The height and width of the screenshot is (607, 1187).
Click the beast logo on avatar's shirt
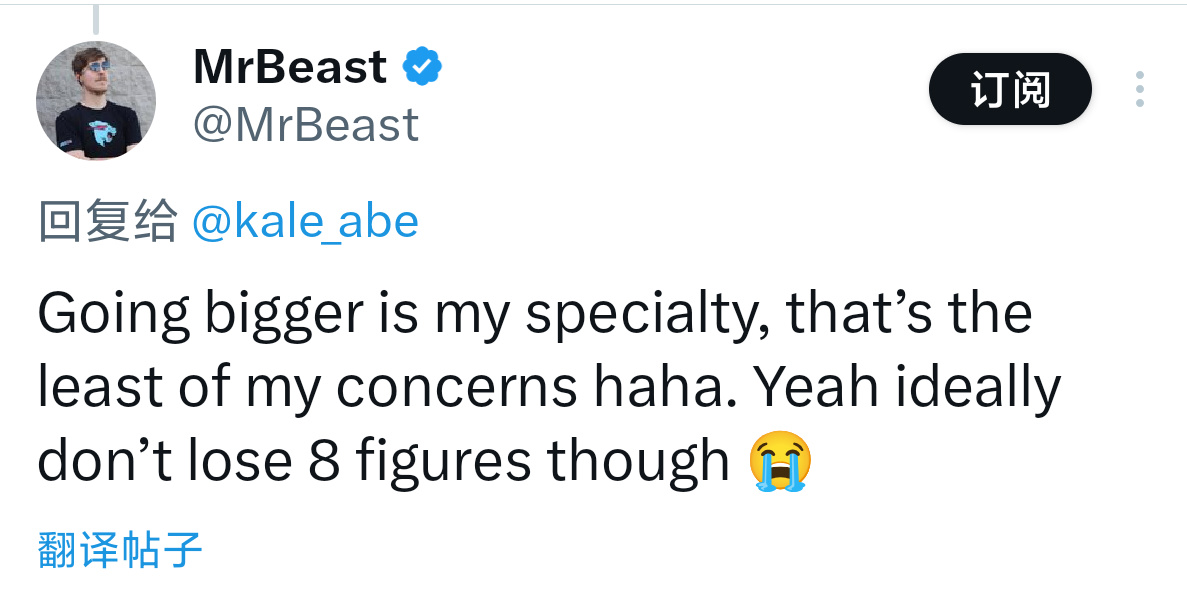click(103, 132)
